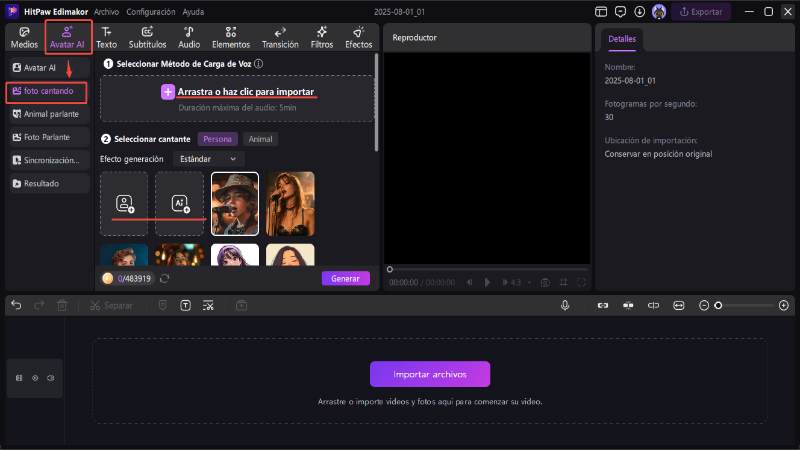Open the Subtítulos tab
This screenshot has width=800, height=450.
click(x=147, y=38)
